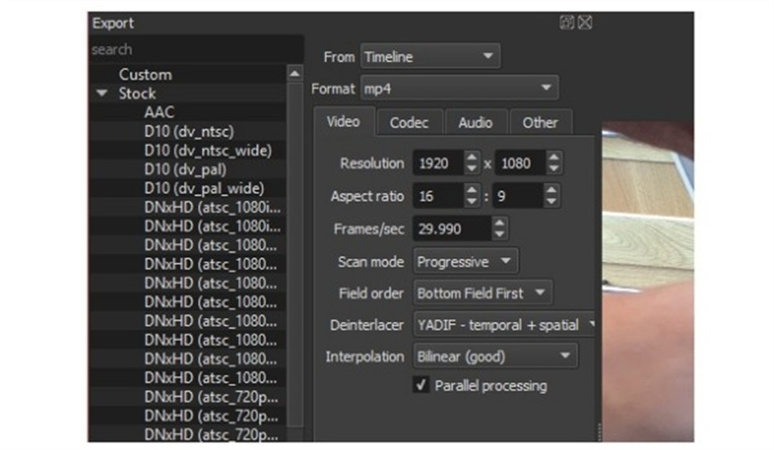This screenshot has width=774, height=450.
Task: Toggle the Parallel processing checkbox
Action: coord(422,385)
